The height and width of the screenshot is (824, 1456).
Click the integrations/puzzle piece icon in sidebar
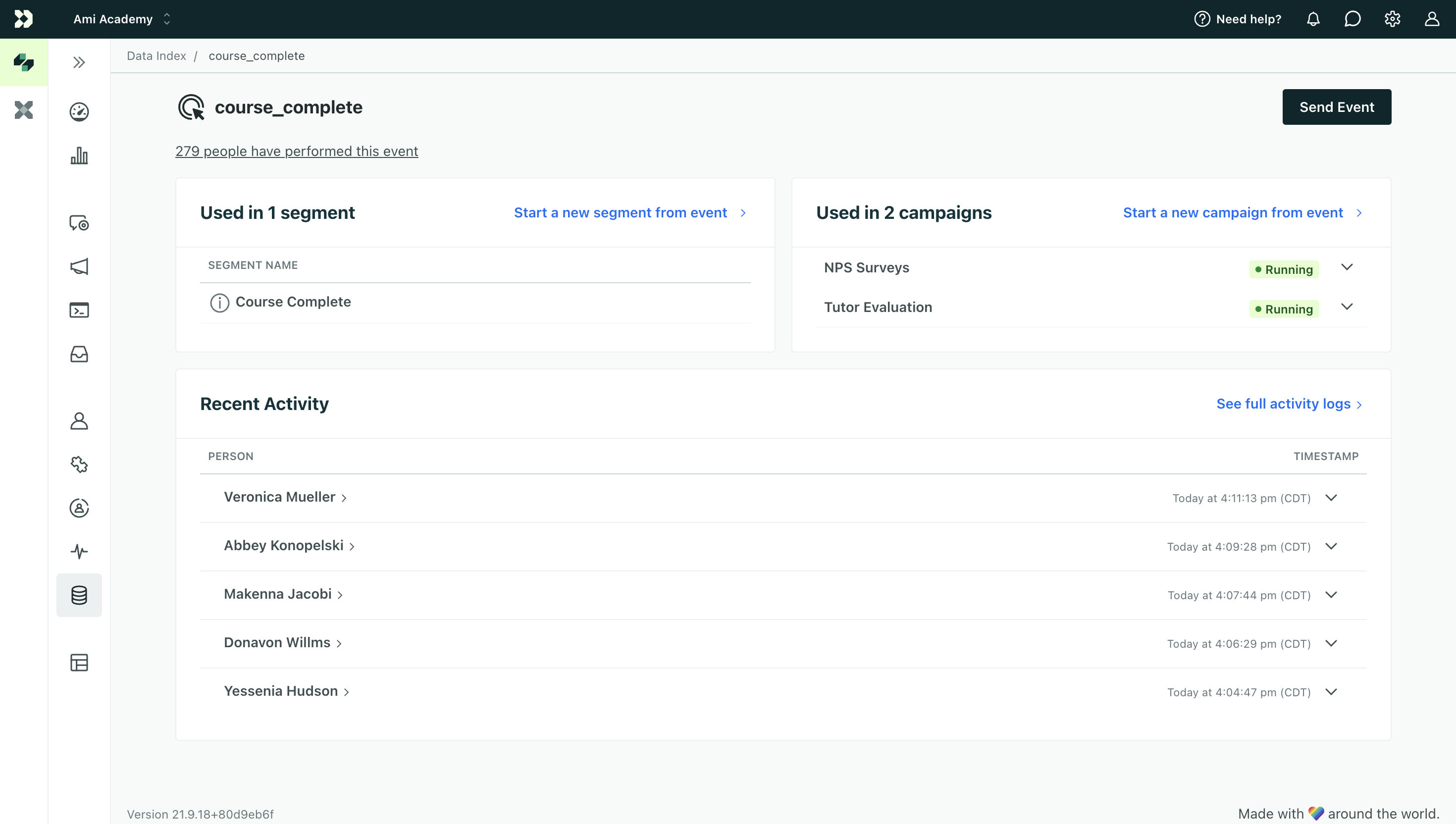click(x=79, y=464)
